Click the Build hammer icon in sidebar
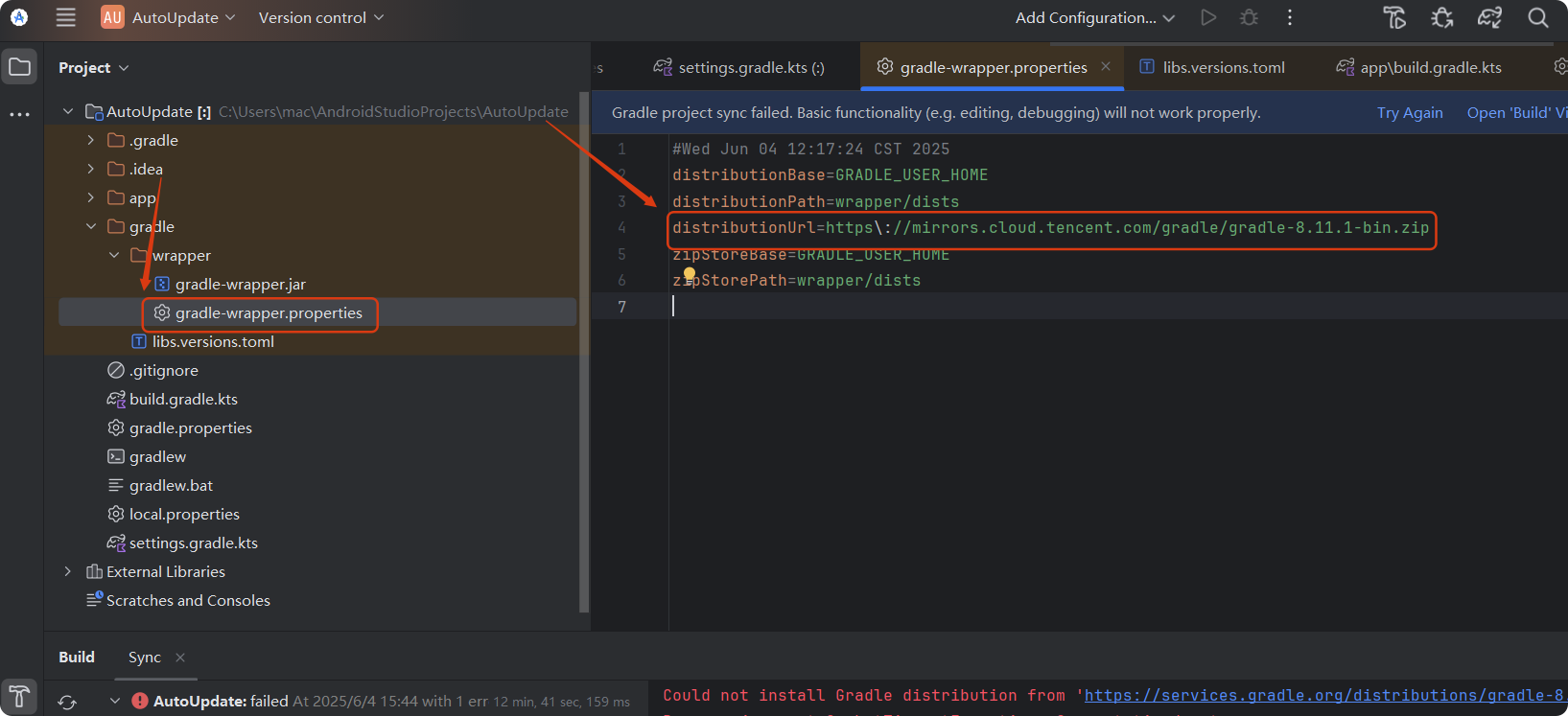The width and height of the screenshot is (1568, 716). click(x=19, y=697)
